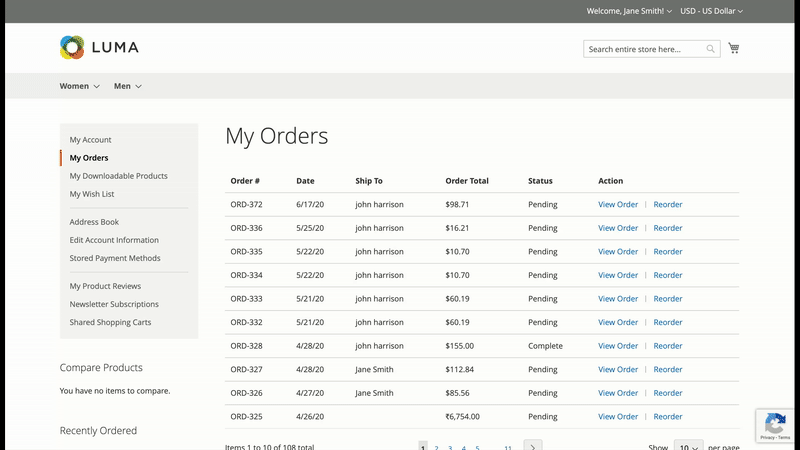View Order for ORD-333
This screenshot has height=450, width=800.
pos(618,298)
